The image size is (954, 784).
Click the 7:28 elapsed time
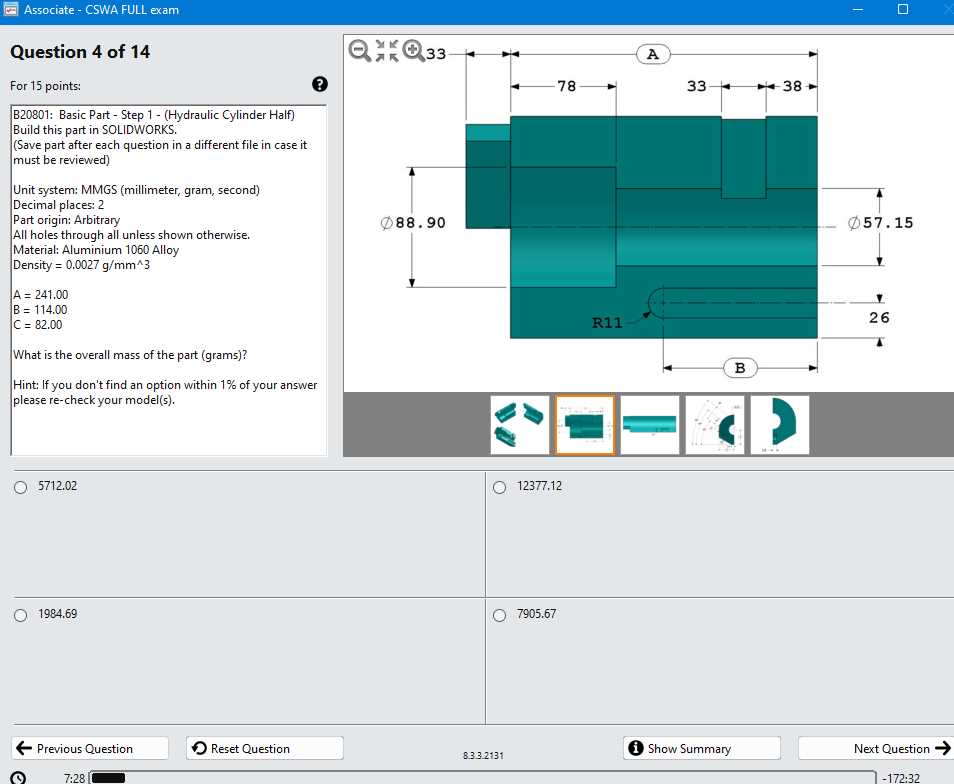74,778
